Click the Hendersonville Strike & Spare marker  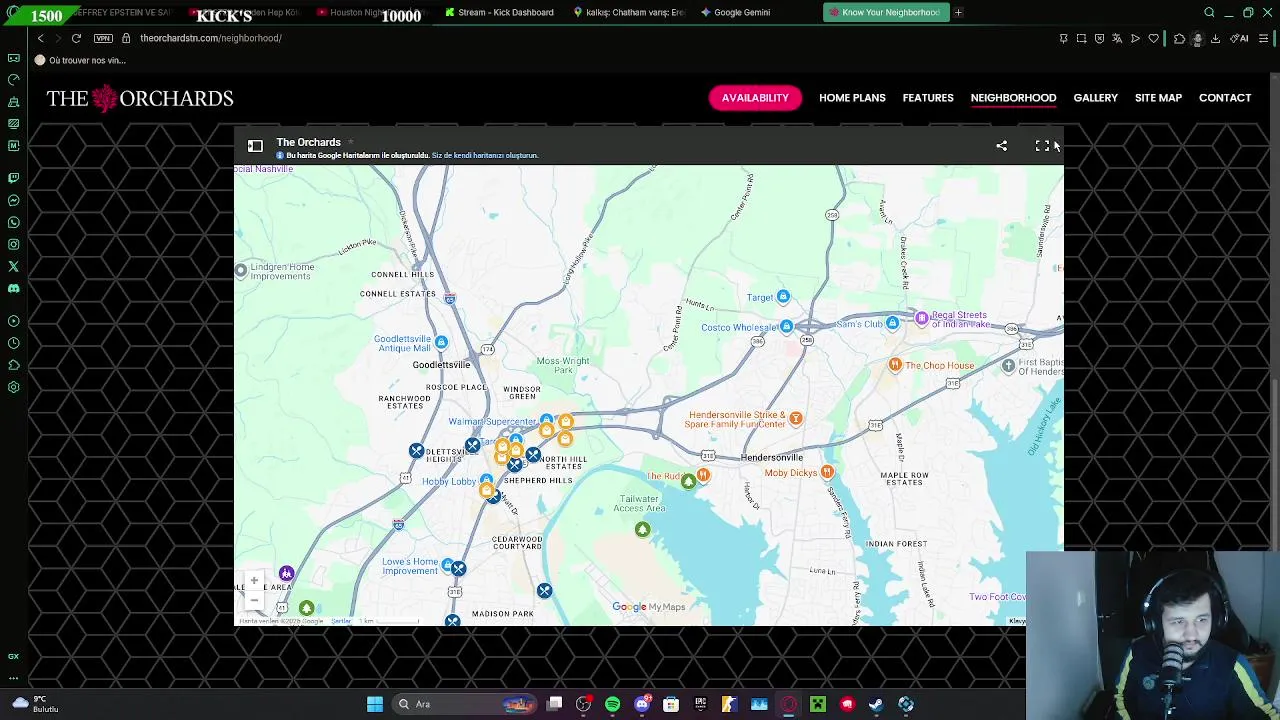[x=796, y=418]
